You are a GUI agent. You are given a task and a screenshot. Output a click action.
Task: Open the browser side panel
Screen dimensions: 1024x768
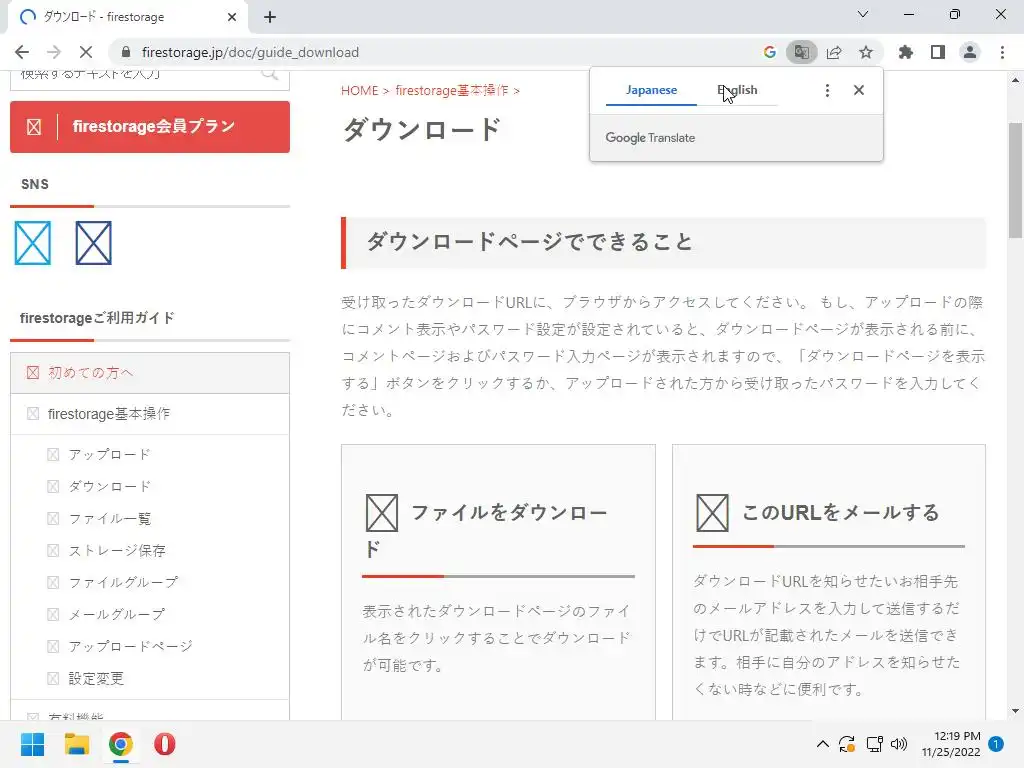tap(938, 52)
